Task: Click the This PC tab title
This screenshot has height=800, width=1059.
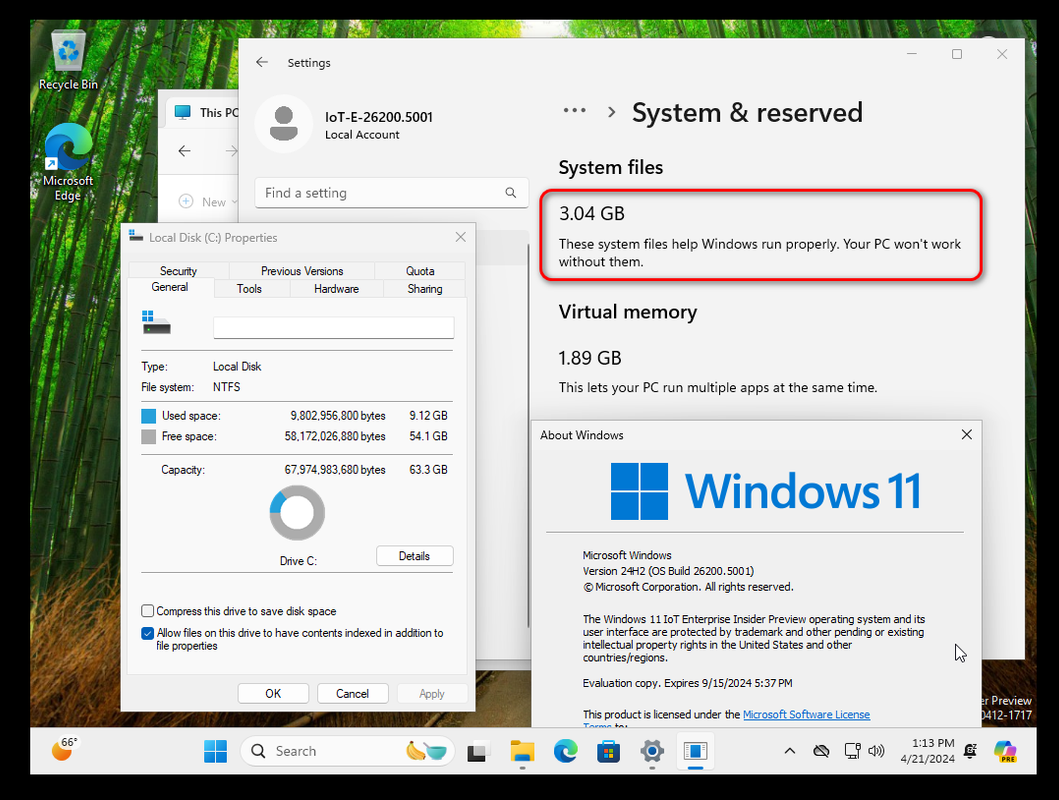Action: tap(219, 113)
